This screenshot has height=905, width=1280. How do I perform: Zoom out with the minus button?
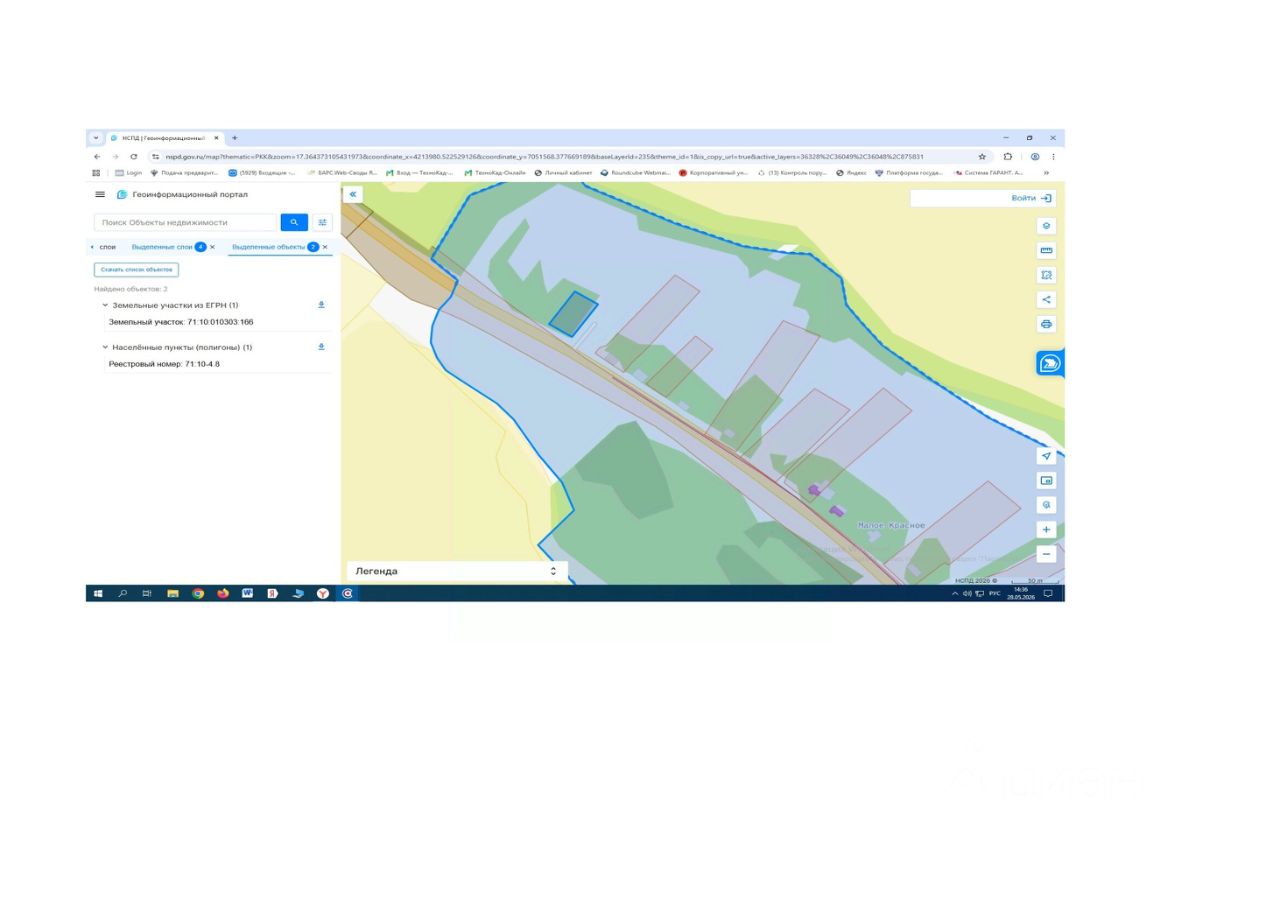[x=1046, y=553]
